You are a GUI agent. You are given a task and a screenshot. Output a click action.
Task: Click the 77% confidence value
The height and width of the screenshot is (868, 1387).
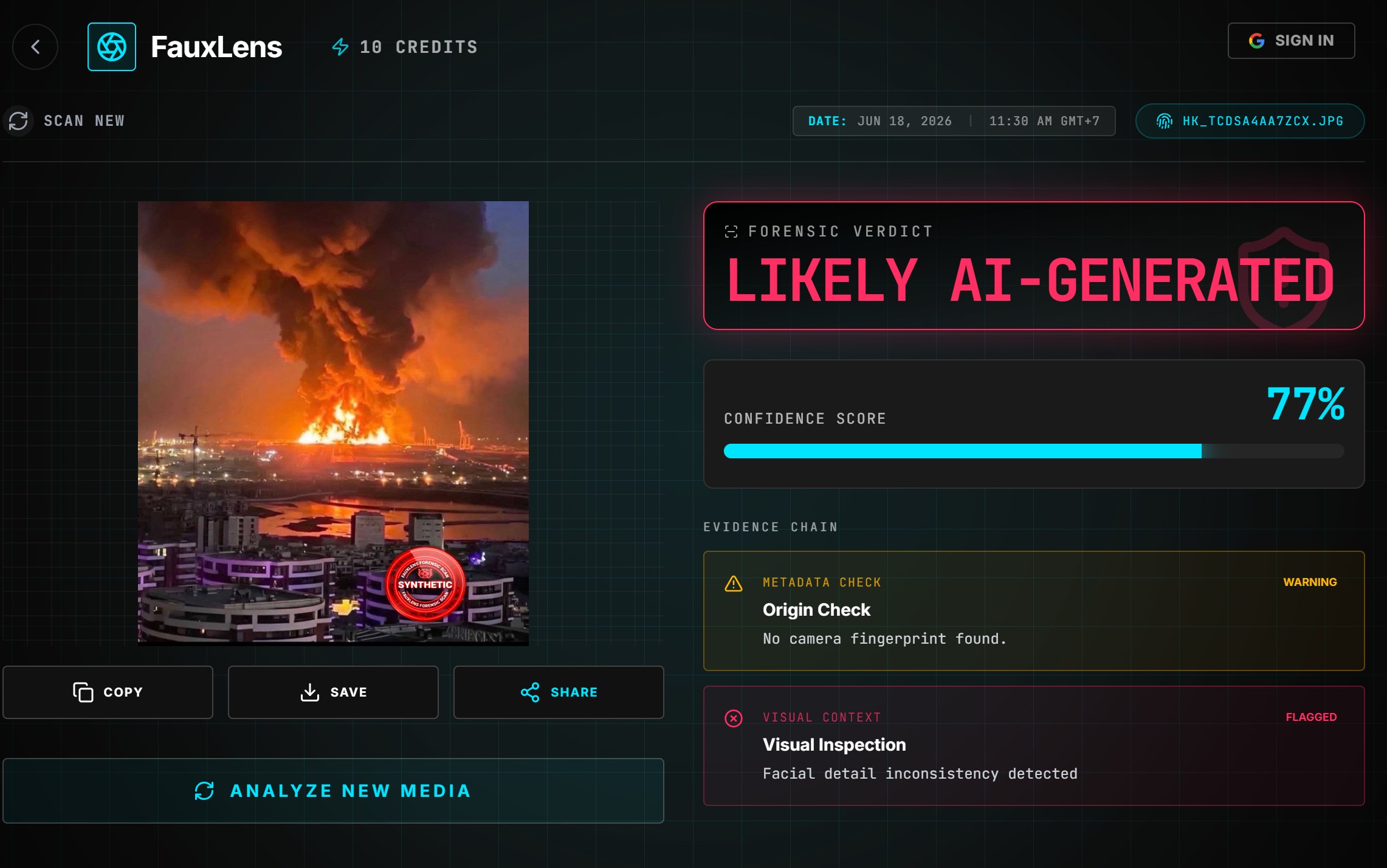pyautogui.click(x=1306, y=404)
